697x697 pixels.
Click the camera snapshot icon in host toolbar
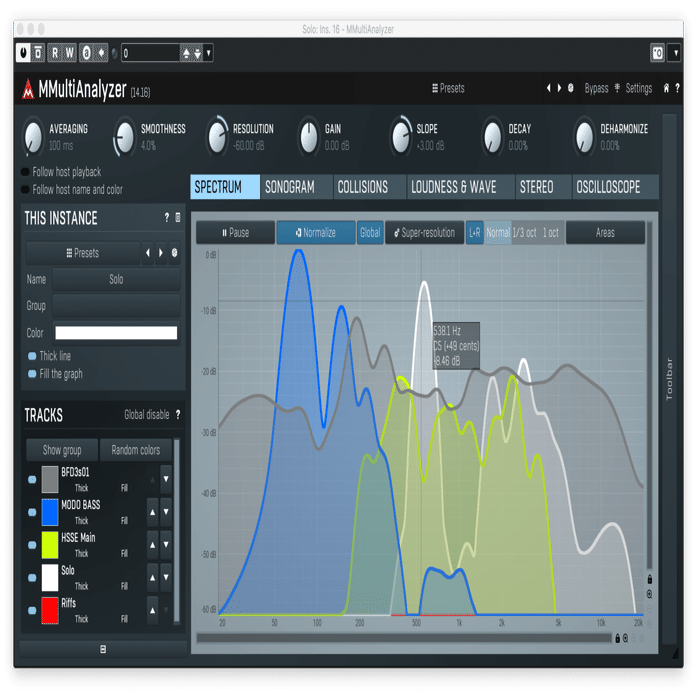tap(657, 53)
